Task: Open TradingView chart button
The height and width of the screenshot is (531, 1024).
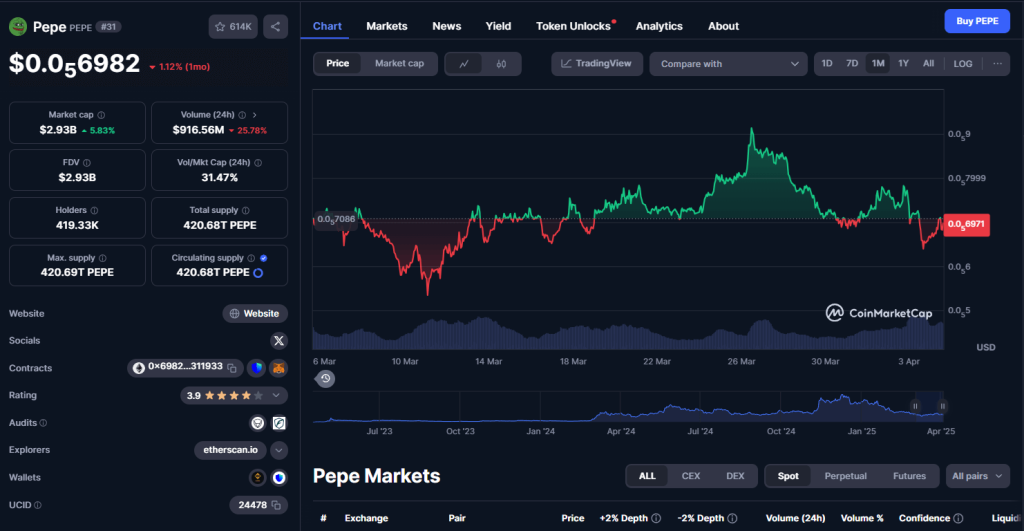Action: coord(597,64)
